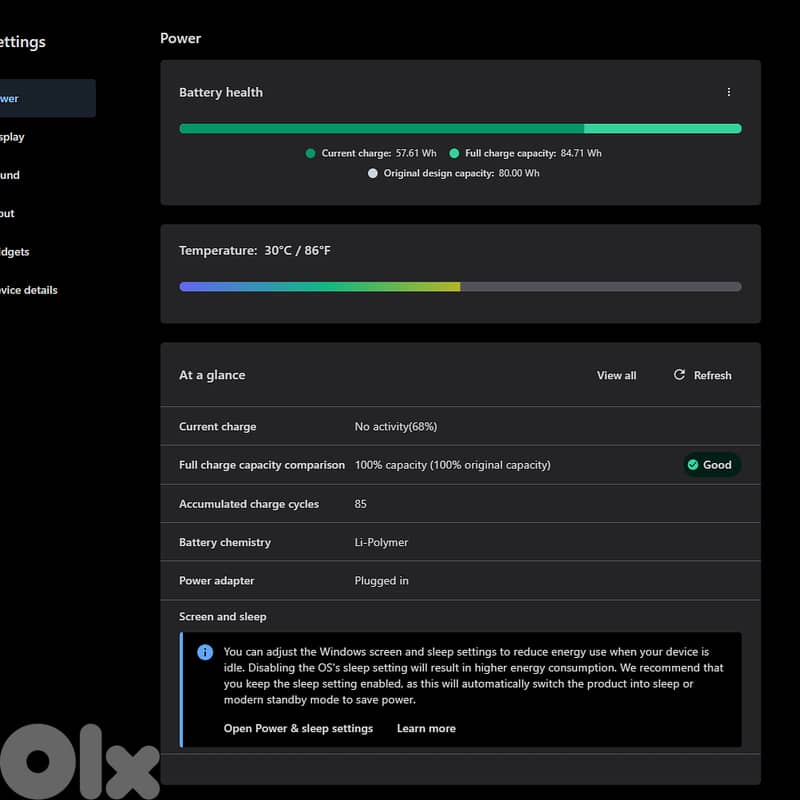This screenshot has height=800, width=800.
Task: Click the Current charge legend dot
Action: (x=310, y=153)
